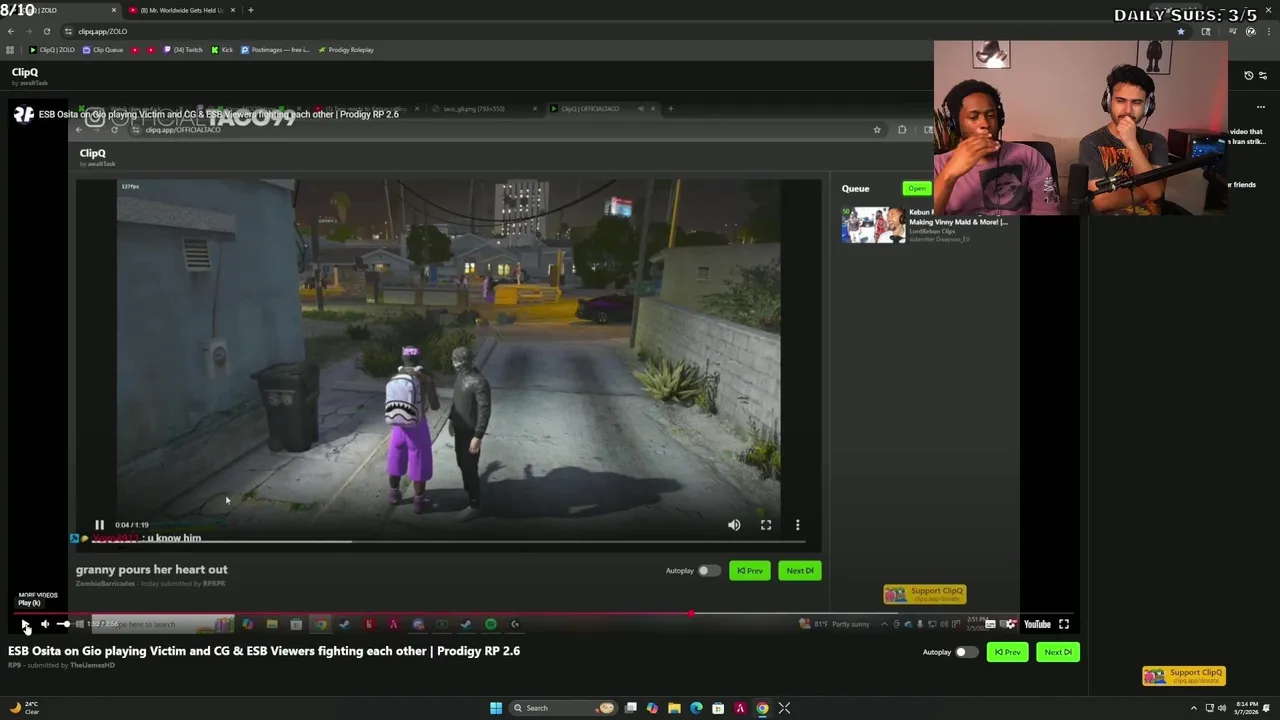Mute the outer YouTube player volume
1280x720 pixels.
[x=45, y=624]
